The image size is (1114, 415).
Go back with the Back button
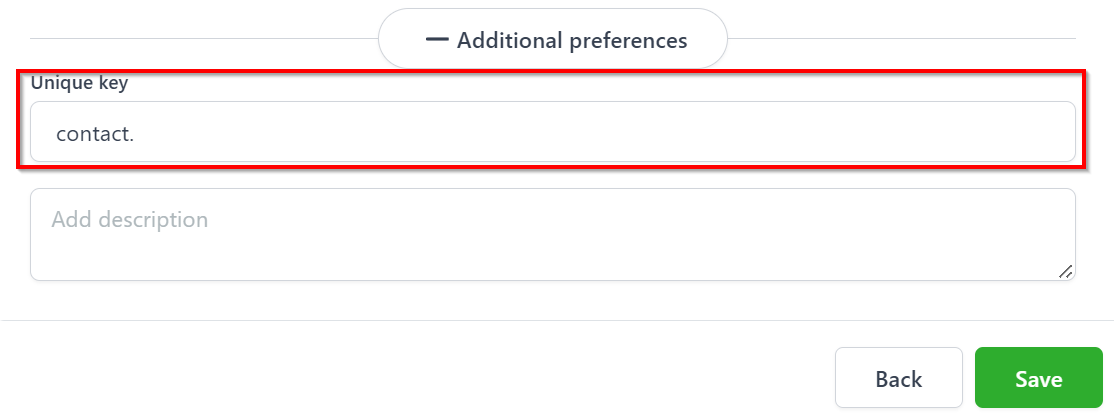coord(898,379)
